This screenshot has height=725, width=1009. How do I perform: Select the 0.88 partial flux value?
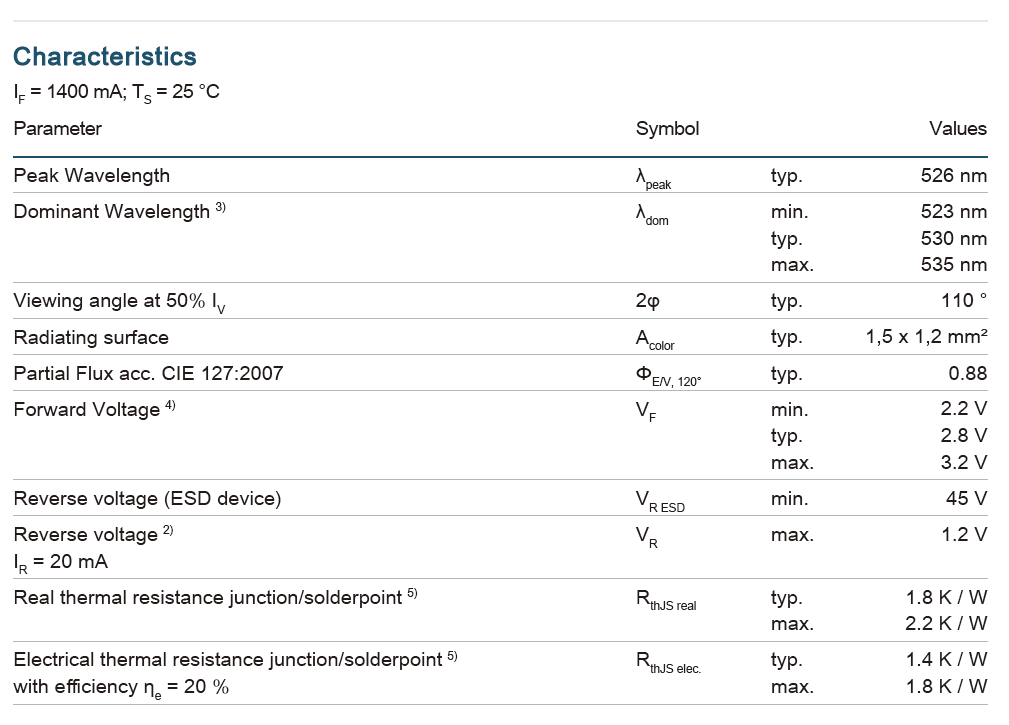[967, 374]
